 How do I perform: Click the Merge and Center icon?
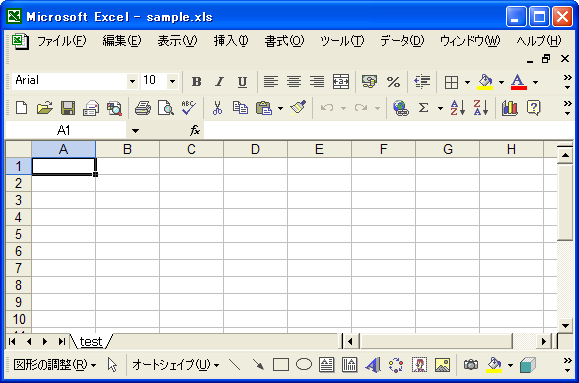pos(340,82)
